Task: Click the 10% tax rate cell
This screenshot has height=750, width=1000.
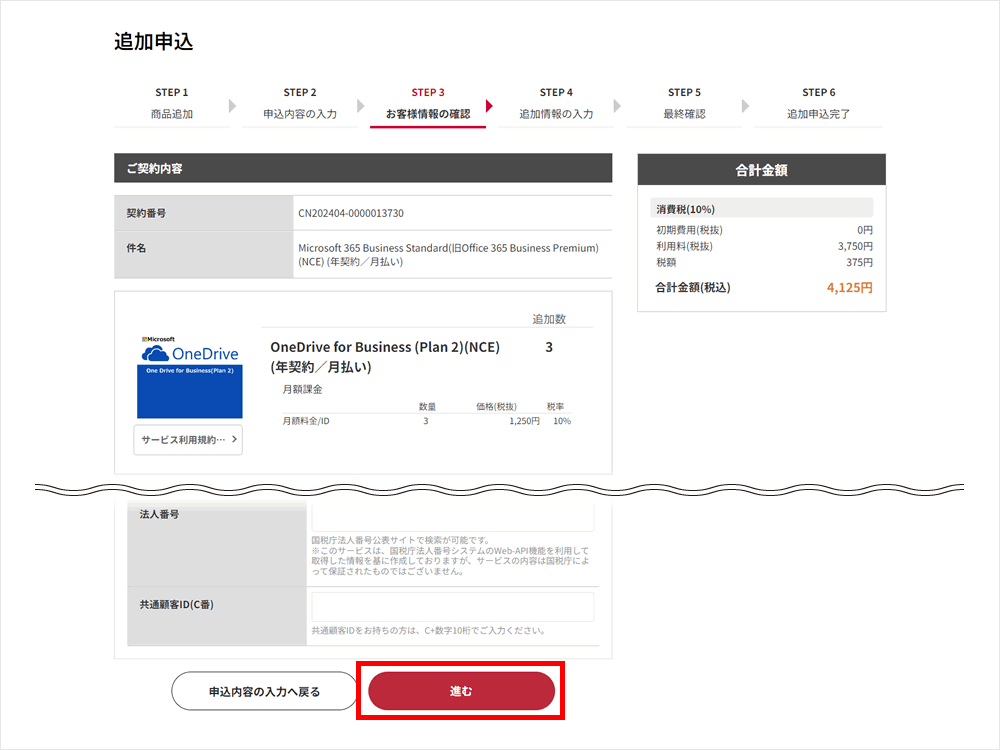Action: (562, 421)
